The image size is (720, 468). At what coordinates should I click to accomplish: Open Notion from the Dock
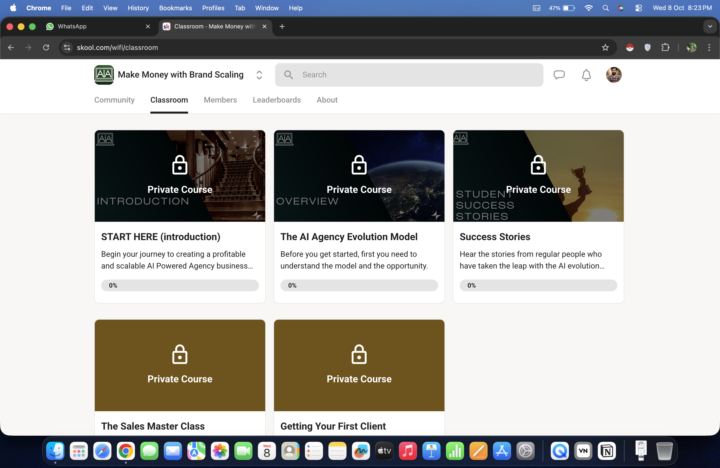tap(607, 451)
